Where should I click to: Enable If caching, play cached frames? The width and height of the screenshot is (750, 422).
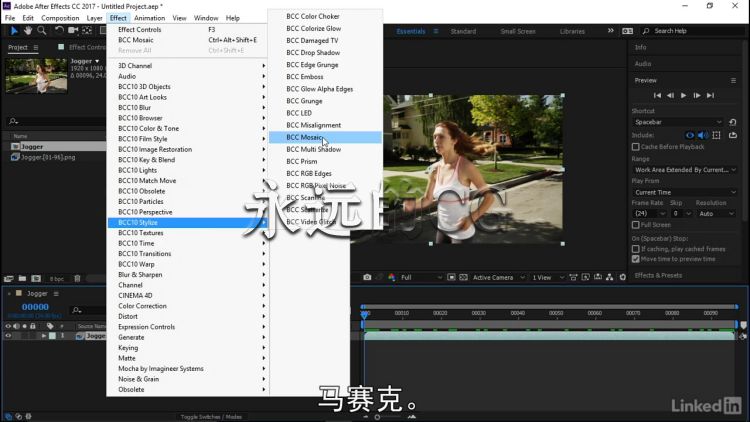coord(636,249)
